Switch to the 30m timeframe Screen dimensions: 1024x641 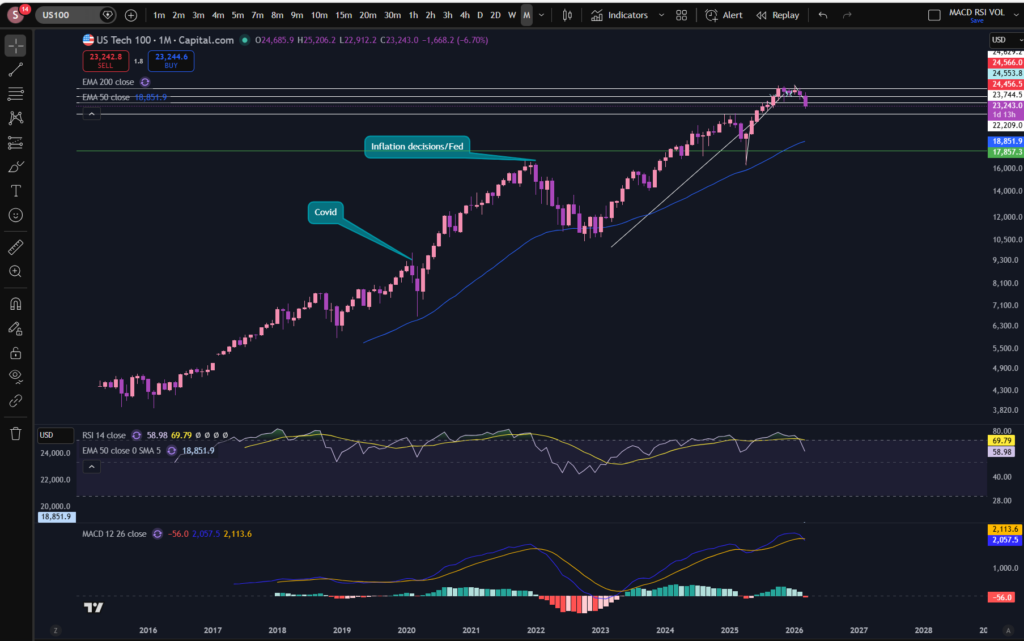click(x=392, y=15)
